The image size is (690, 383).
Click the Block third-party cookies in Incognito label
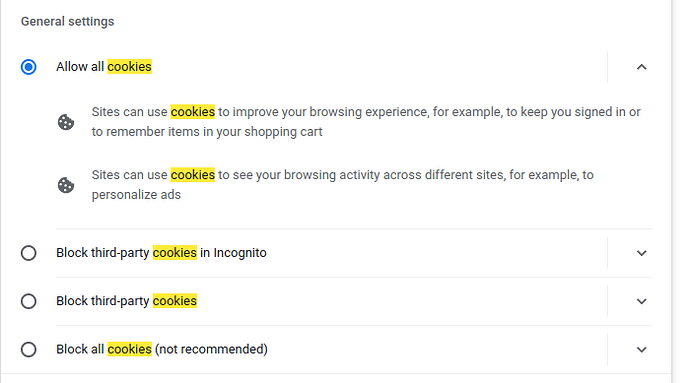tap(161, 253)
